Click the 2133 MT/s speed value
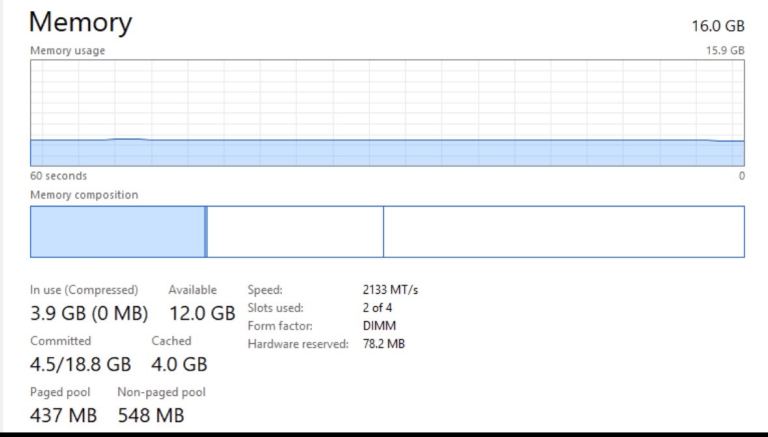 (x=390, y=290)
